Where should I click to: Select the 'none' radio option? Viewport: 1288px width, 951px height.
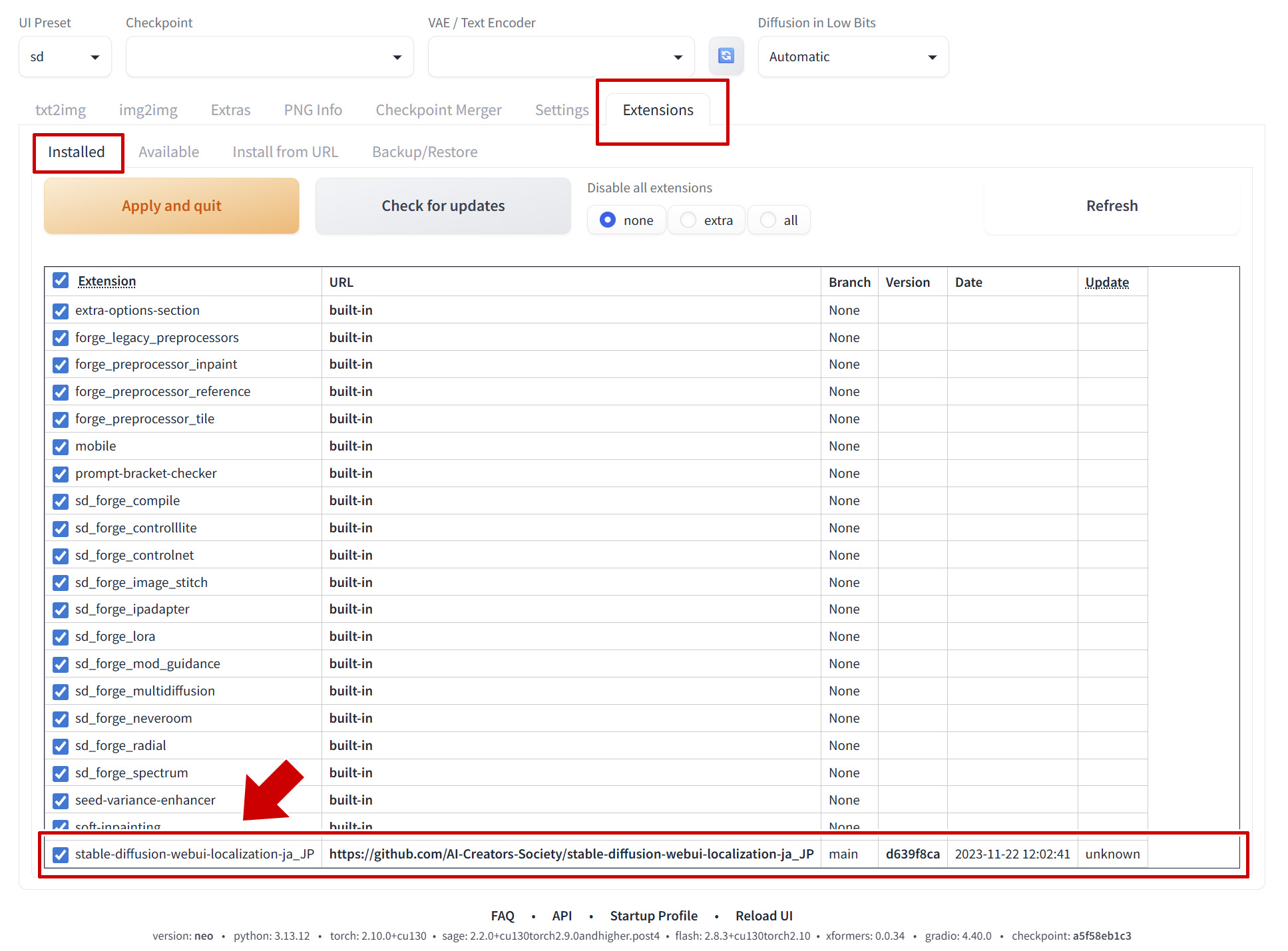pos(608,220)
